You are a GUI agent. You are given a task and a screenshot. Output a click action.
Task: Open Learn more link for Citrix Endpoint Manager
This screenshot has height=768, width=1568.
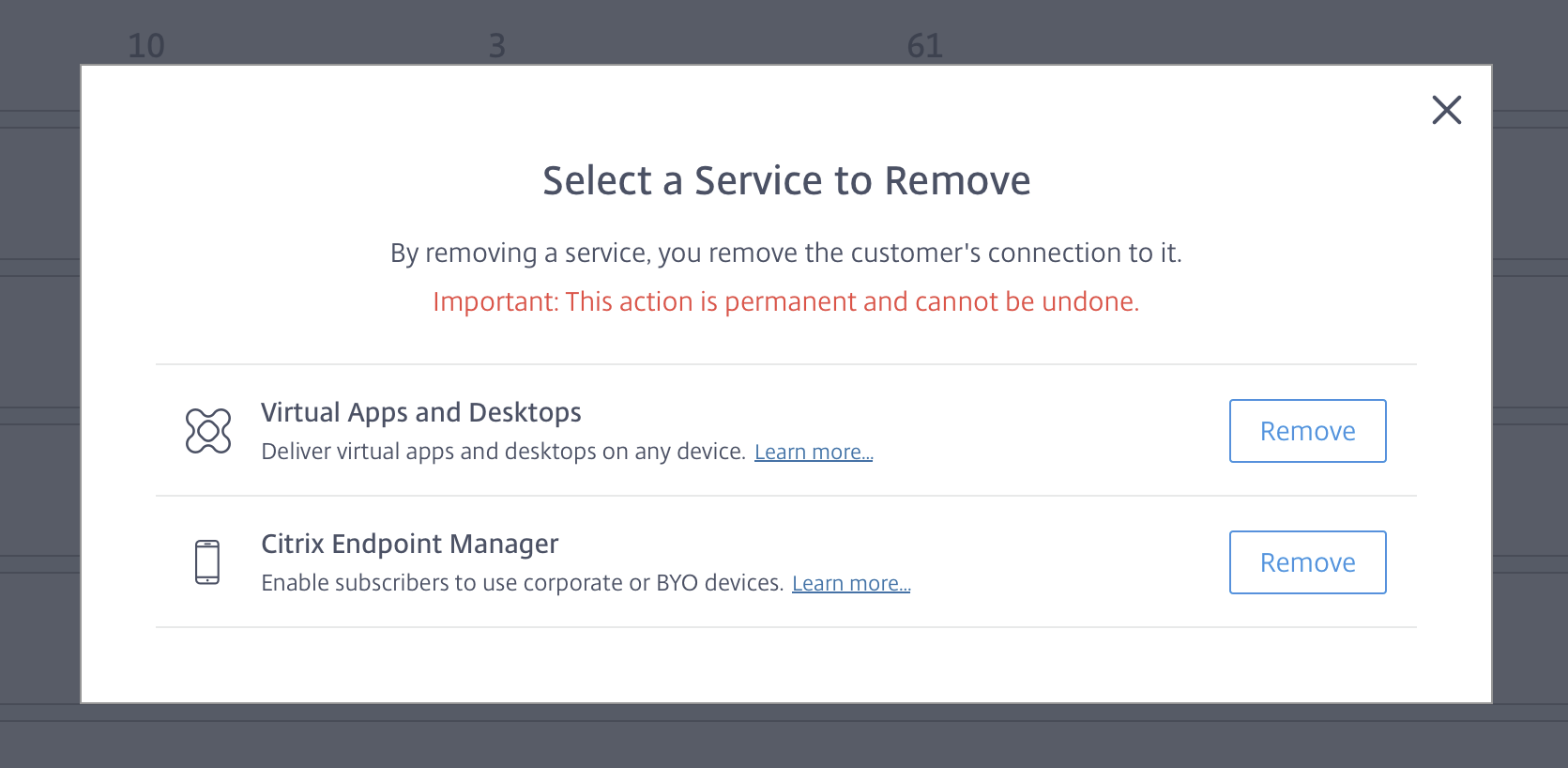(x=851, y=583)
